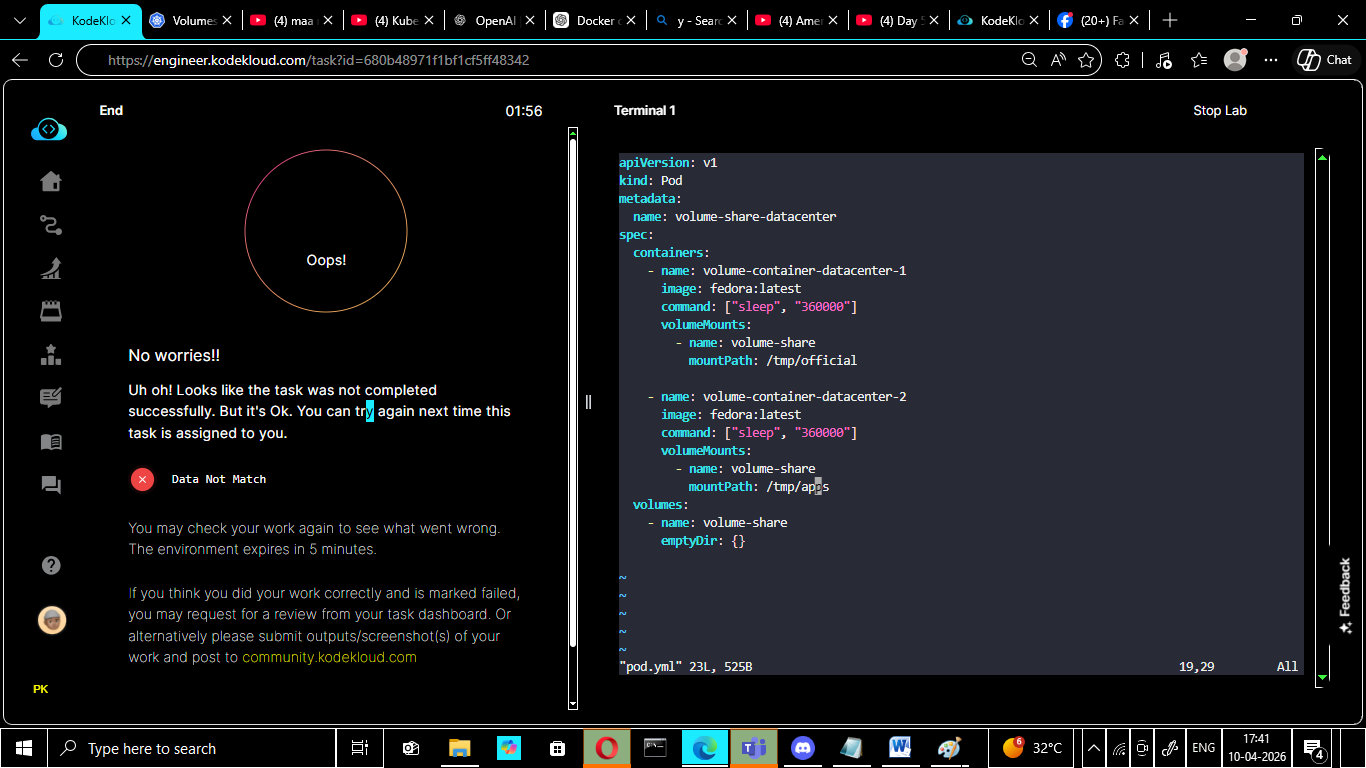The width and height of the screenshot is (1366, 768).
Task: Click the growth chart icon in sidebar
Action: click(50, 268)
